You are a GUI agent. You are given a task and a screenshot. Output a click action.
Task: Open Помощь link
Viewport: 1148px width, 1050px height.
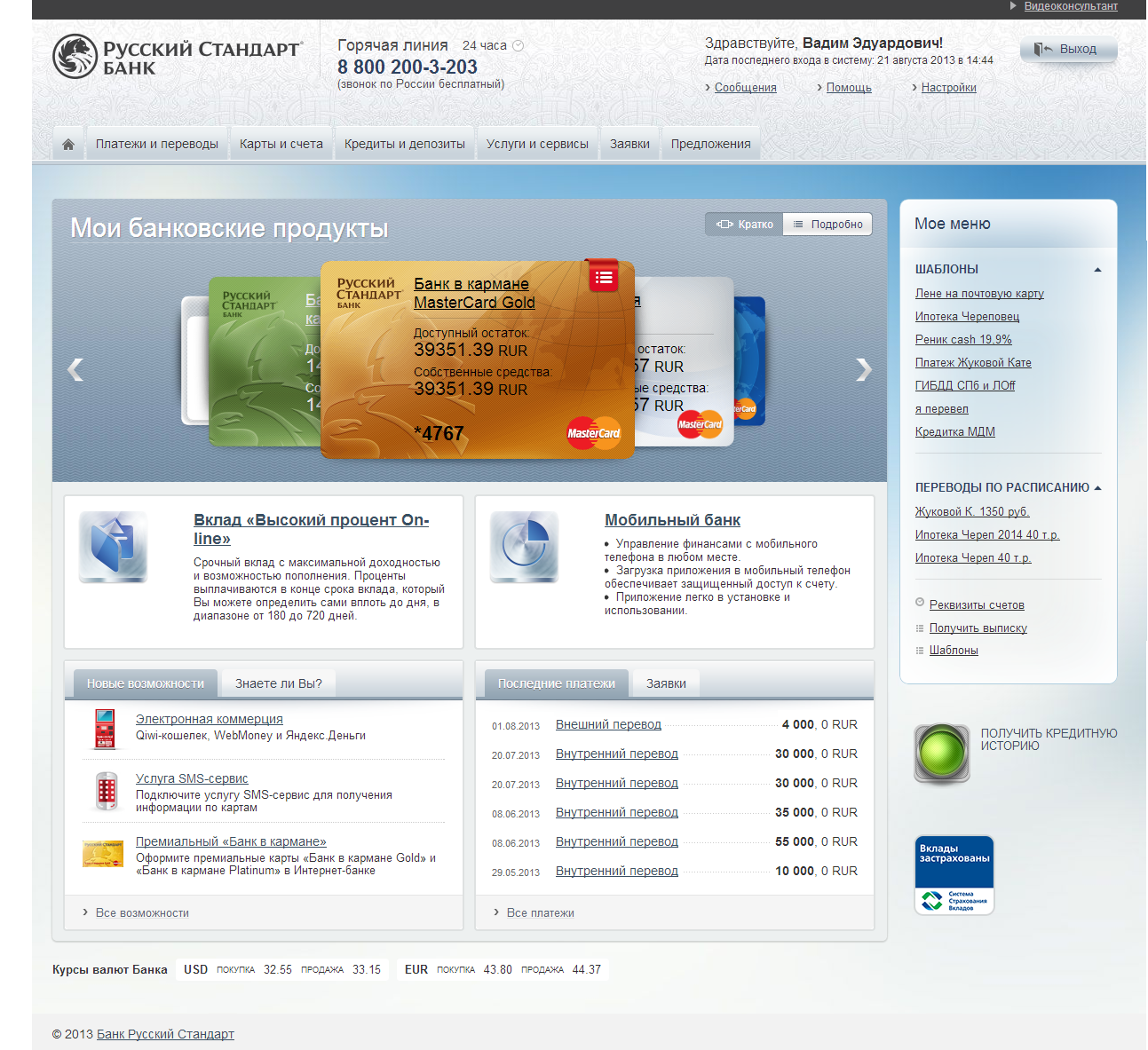849,88
